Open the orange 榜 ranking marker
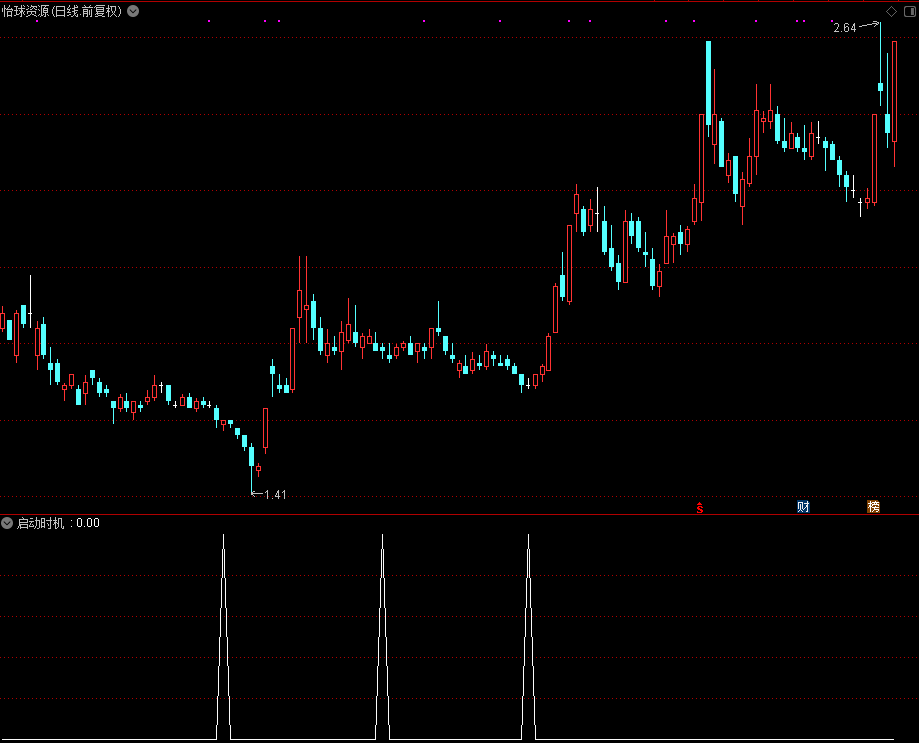This screenshot has width=919, height=743. (873, 507)
